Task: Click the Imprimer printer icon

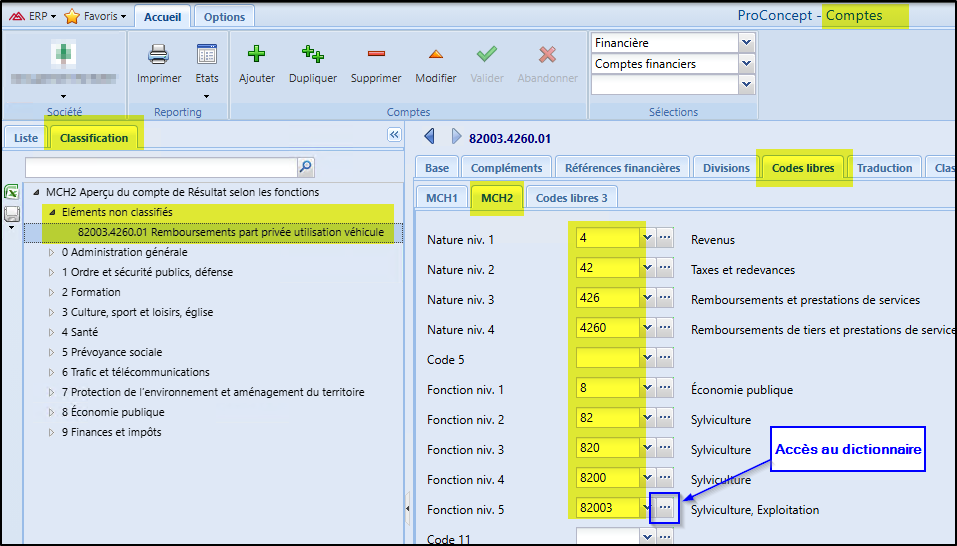Action: (x=158, y=55)
